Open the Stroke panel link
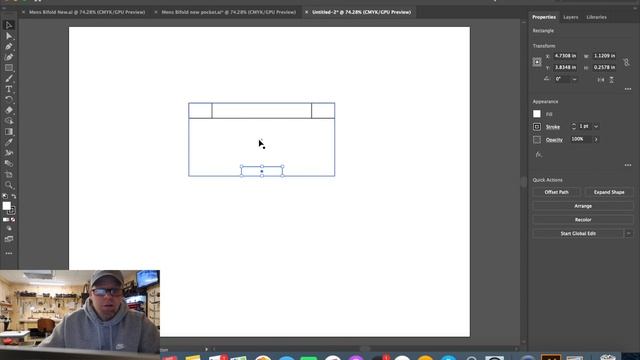 pyautogui.click(x=553, y=127)
